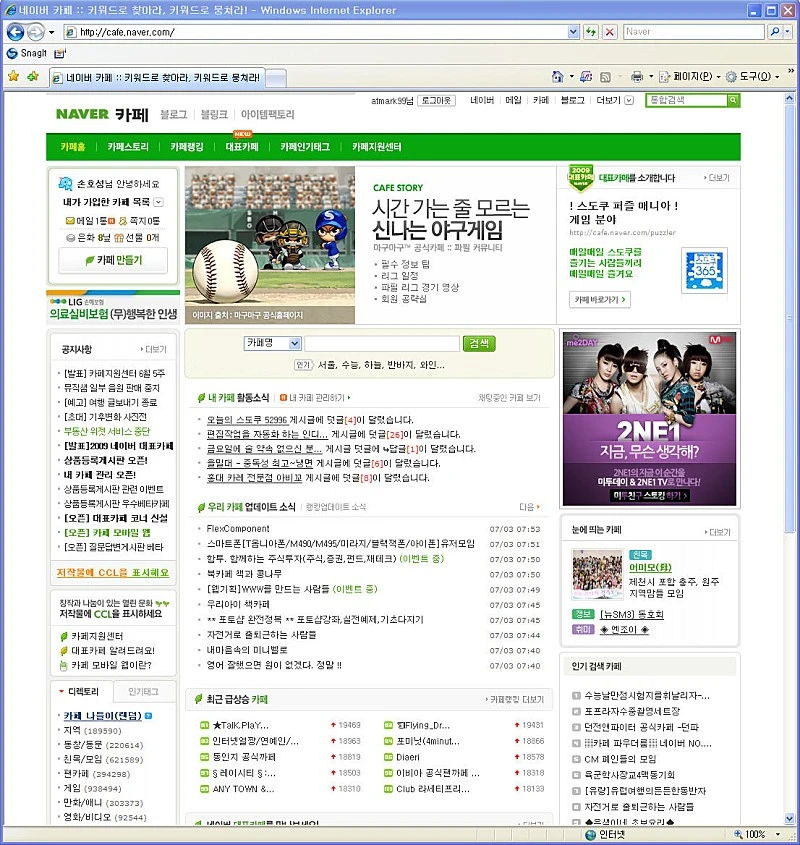Click the browser Back arrow button
The width and height of the screenshot is (800, 845).
coord(15,32)
